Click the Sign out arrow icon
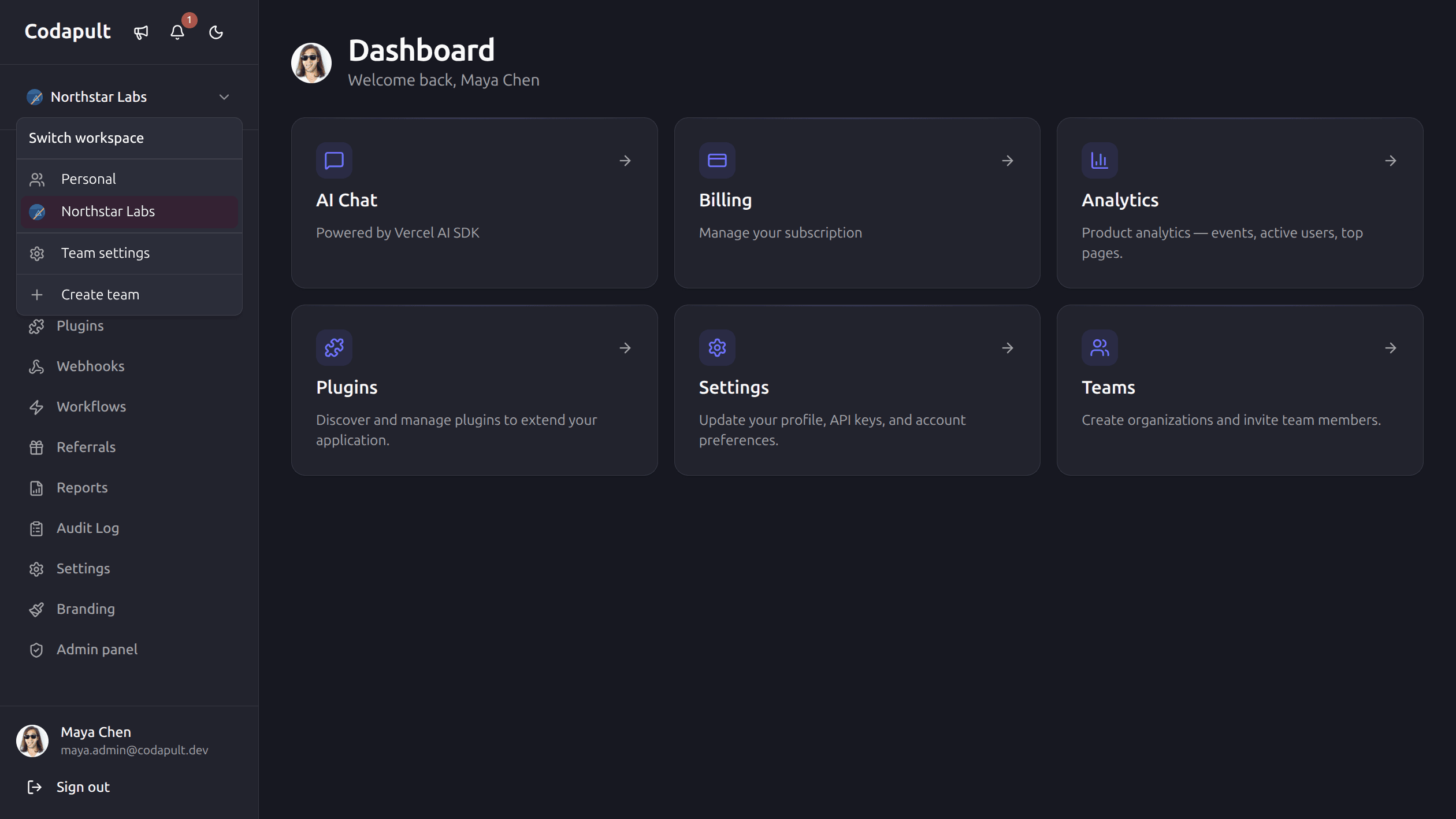The height and width of the screenshot is (819, 1456). [x=35, y=787]
